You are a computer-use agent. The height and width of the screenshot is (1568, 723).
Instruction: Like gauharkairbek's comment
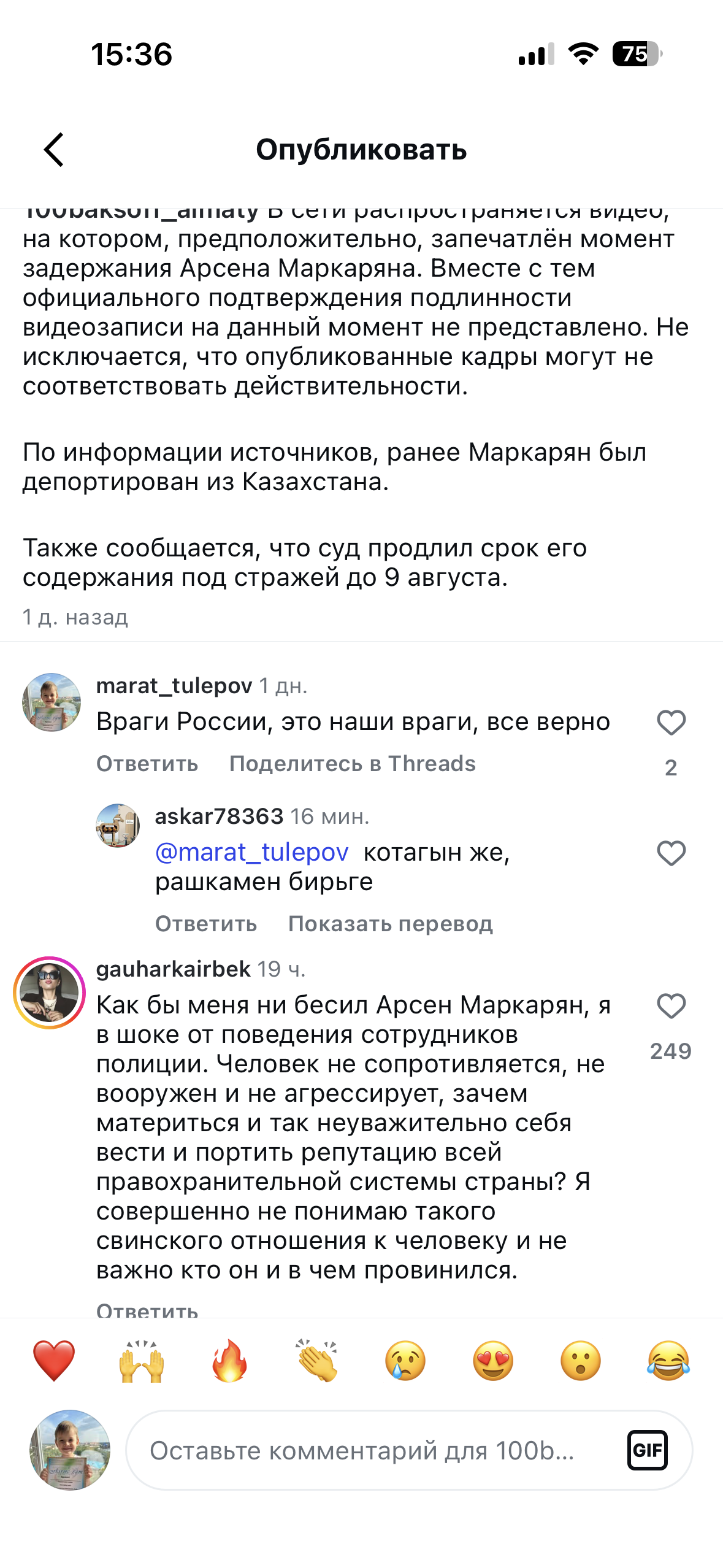[x=671, y=1006]
